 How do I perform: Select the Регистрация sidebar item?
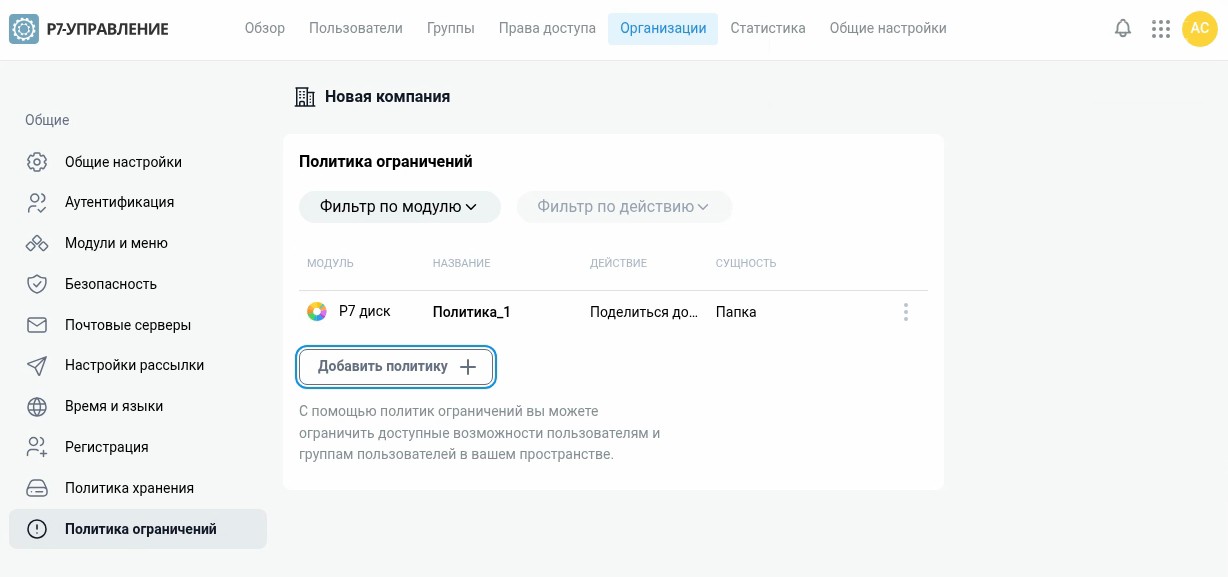[138, 447]
